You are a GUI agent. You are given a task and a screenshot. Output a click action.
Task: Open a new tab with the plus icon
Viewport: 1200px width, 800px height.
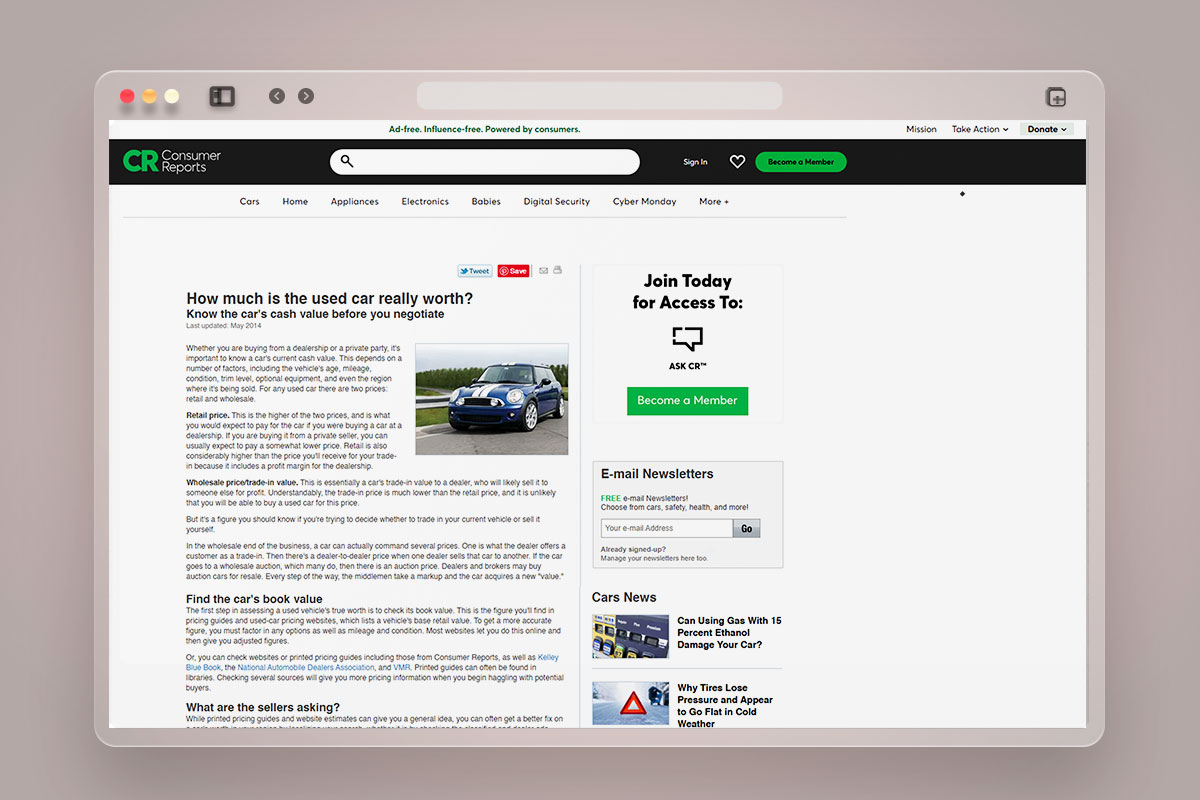pyautogui.click(x=1056, y=95)
